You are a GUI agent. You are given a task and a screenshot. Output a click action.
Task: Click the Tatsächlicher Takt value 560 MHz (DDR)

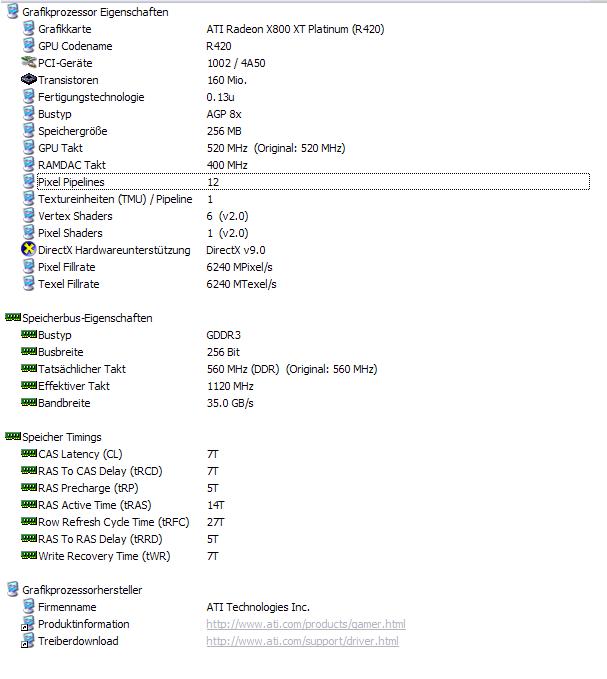click(243, 369)
